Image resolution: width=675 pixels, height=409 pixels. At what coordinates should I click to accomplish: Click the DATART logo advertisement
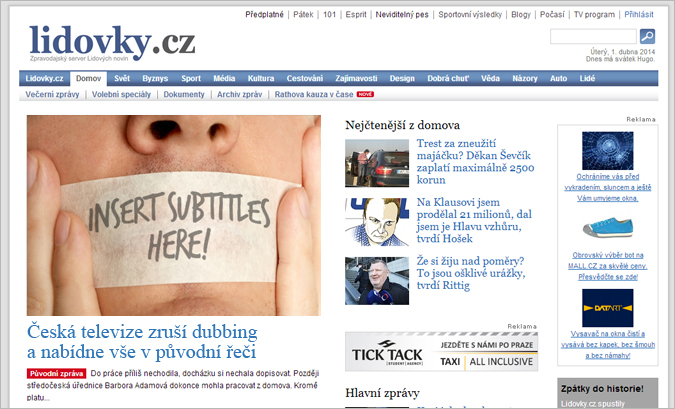point(607,308)
